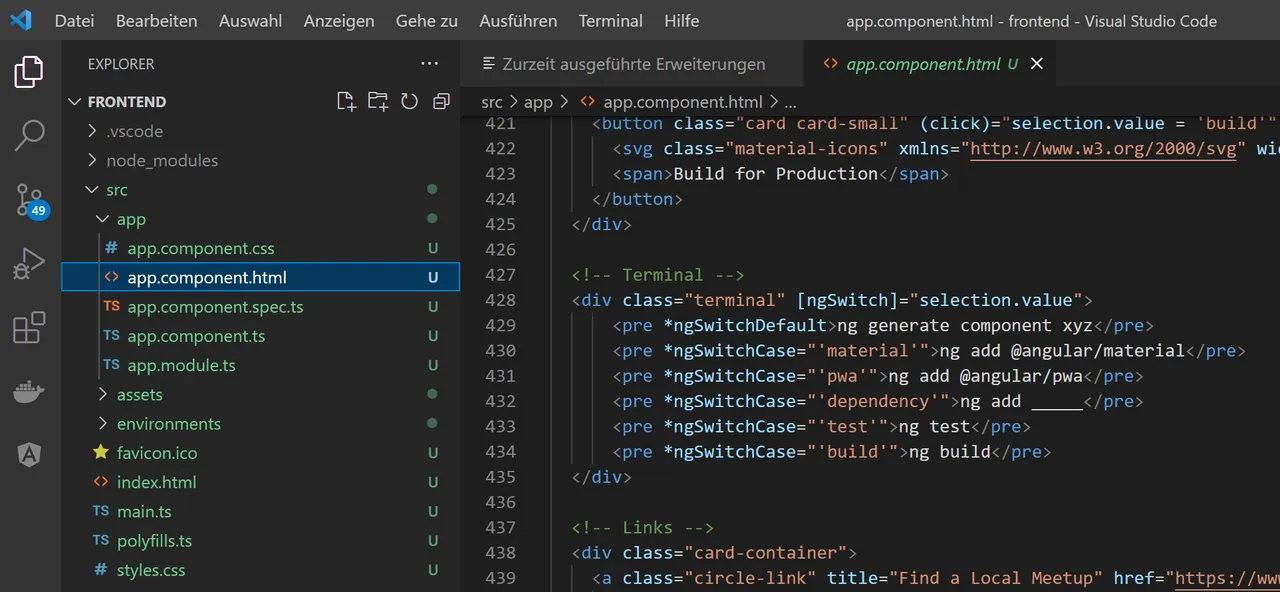This screenshot has height=592, width=1280.
Task: Open Explorer more actions ellipsis
Action: pos(430,64)
